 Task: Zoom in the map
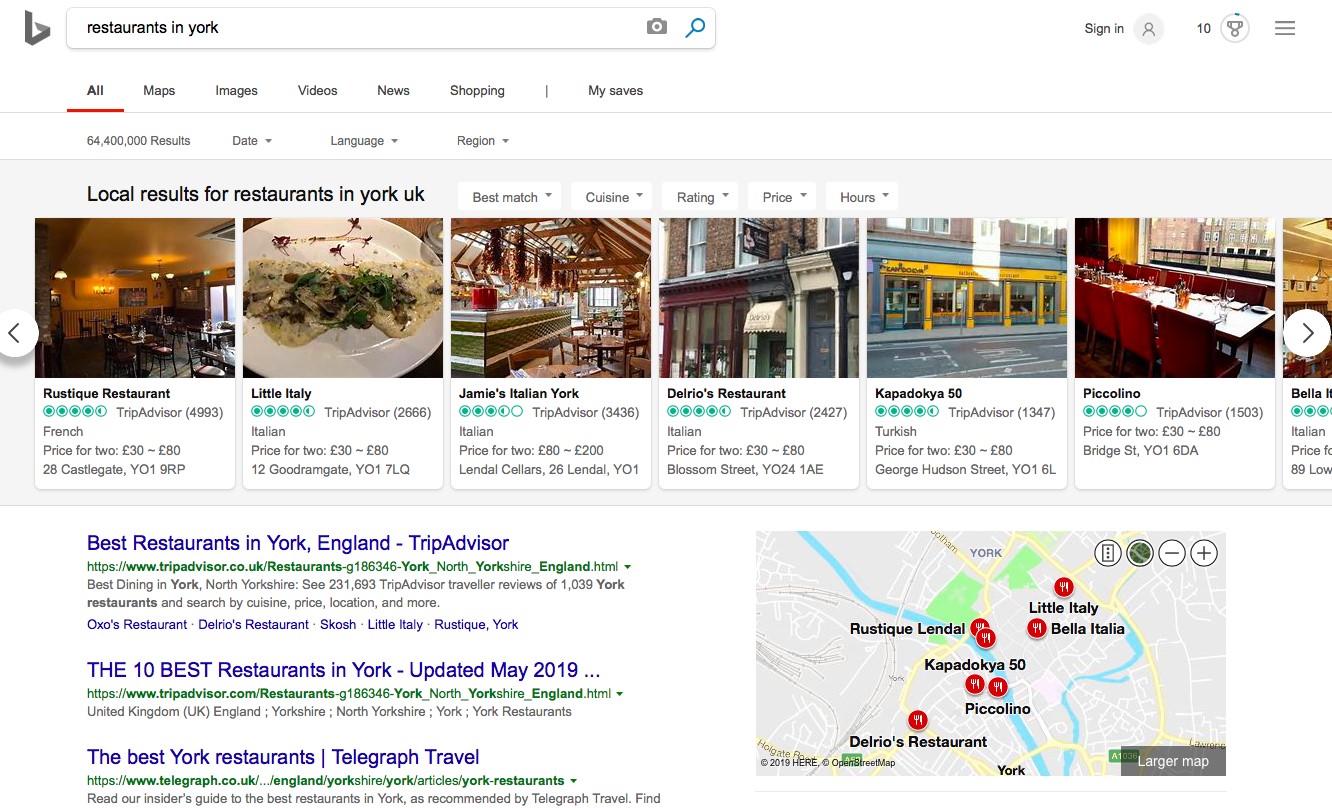click(1204, 553)
